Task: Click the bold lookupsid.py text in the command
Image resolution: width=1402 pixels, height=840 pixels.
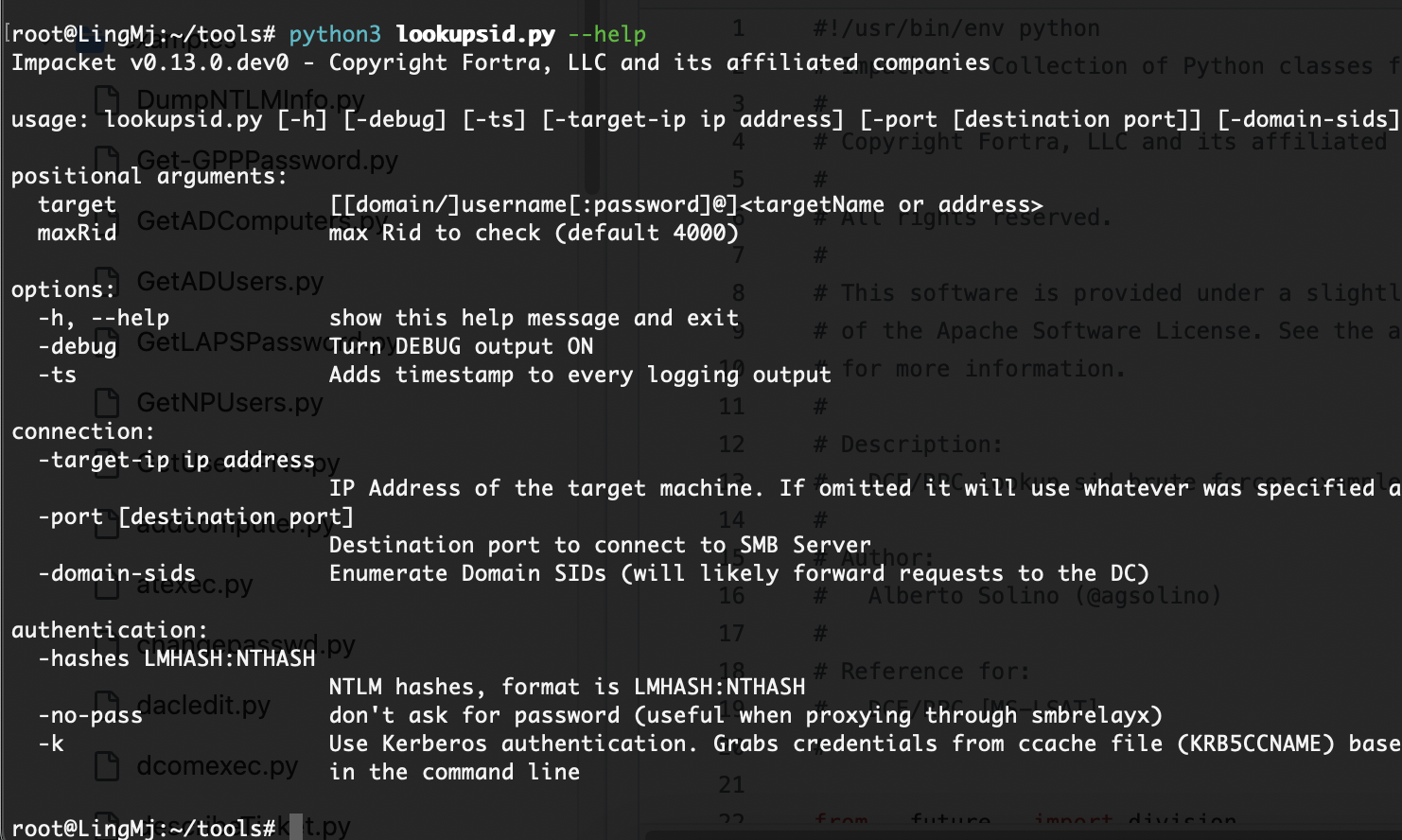Action: pyautogui.click(x=475, y=34)
